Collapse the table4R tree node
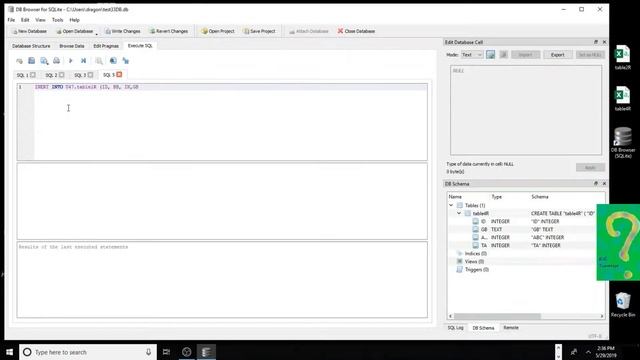Screen dimensions: 640x360 (x=459, y=213)
